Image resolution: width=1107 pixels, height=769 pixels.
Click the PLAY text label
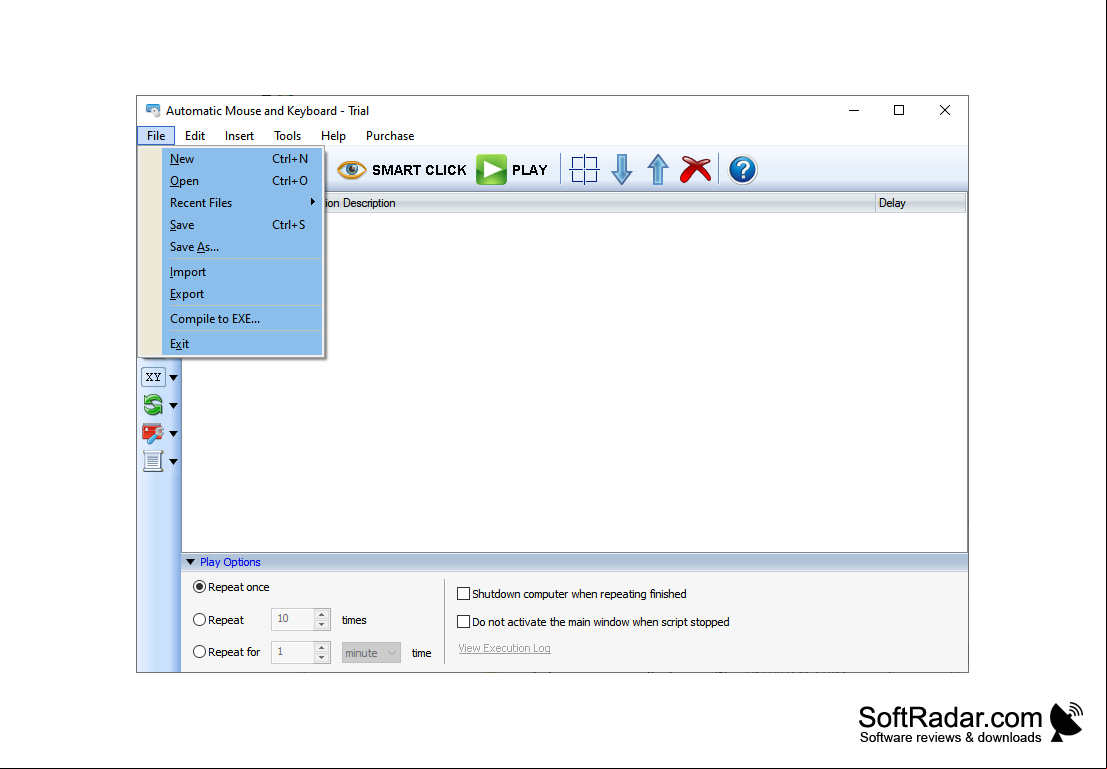[529, 170]
